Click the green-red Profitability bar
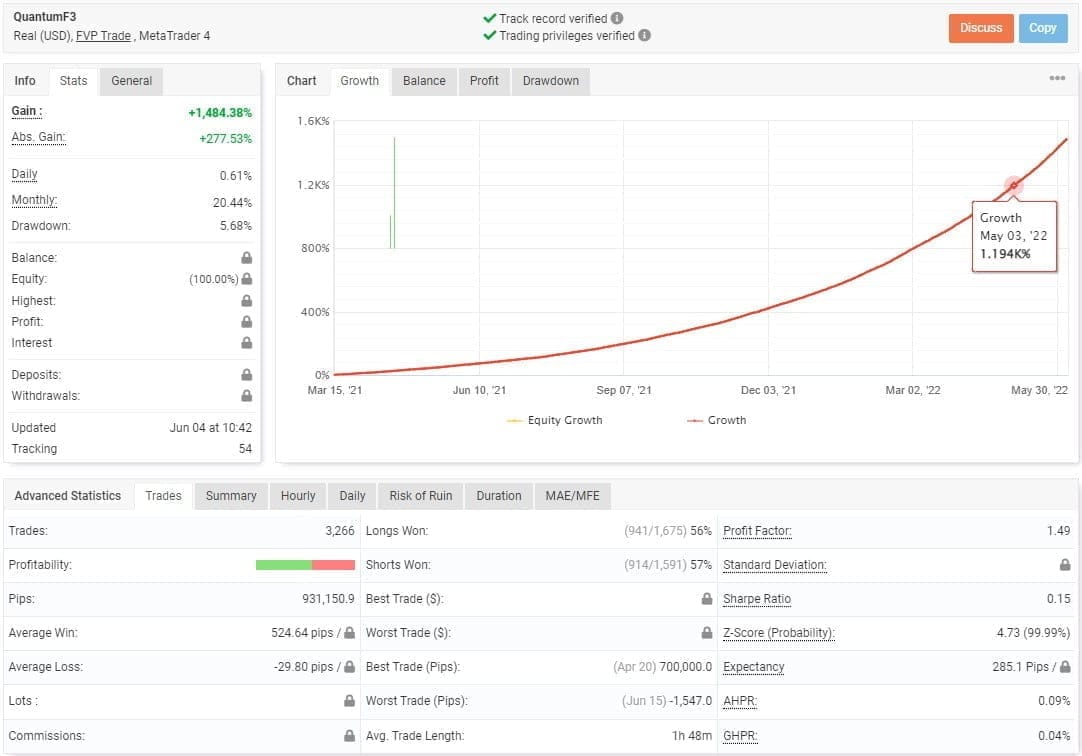Viewport: 1082px width, 756px height. click(x=305, y=565)
